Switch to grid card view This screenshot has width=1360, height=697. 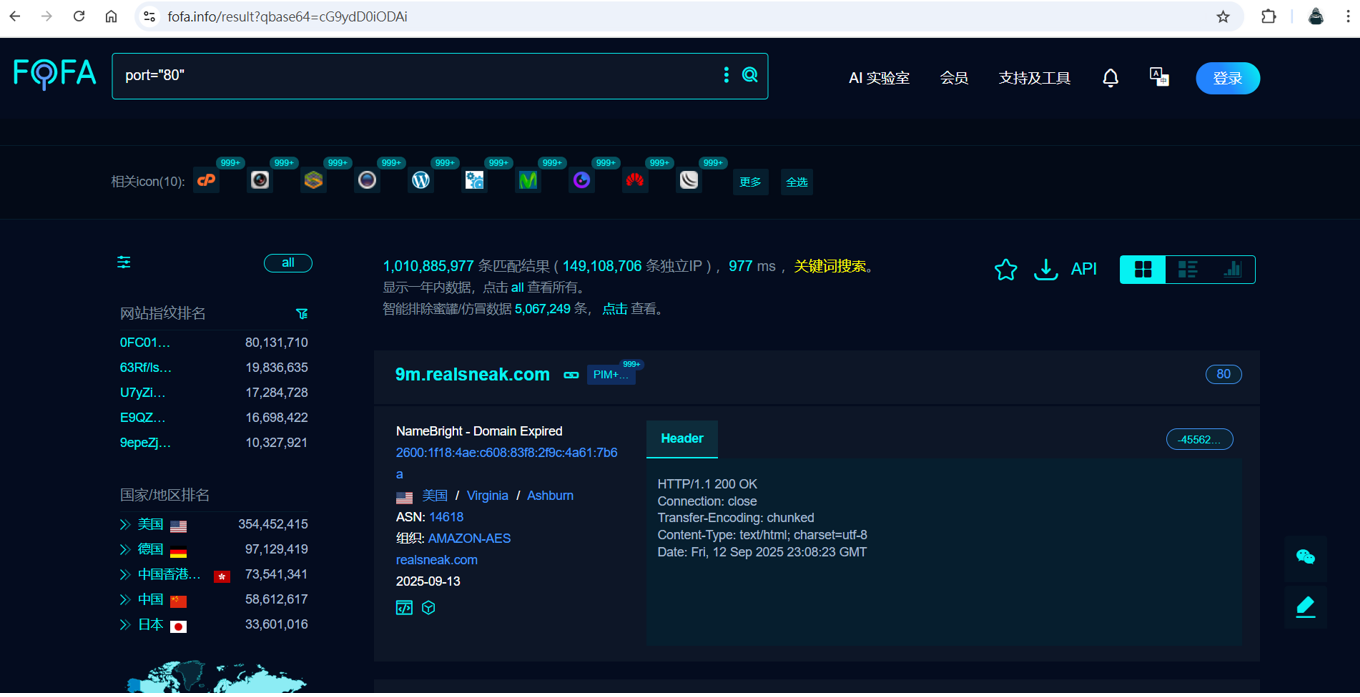(1143, 269)
